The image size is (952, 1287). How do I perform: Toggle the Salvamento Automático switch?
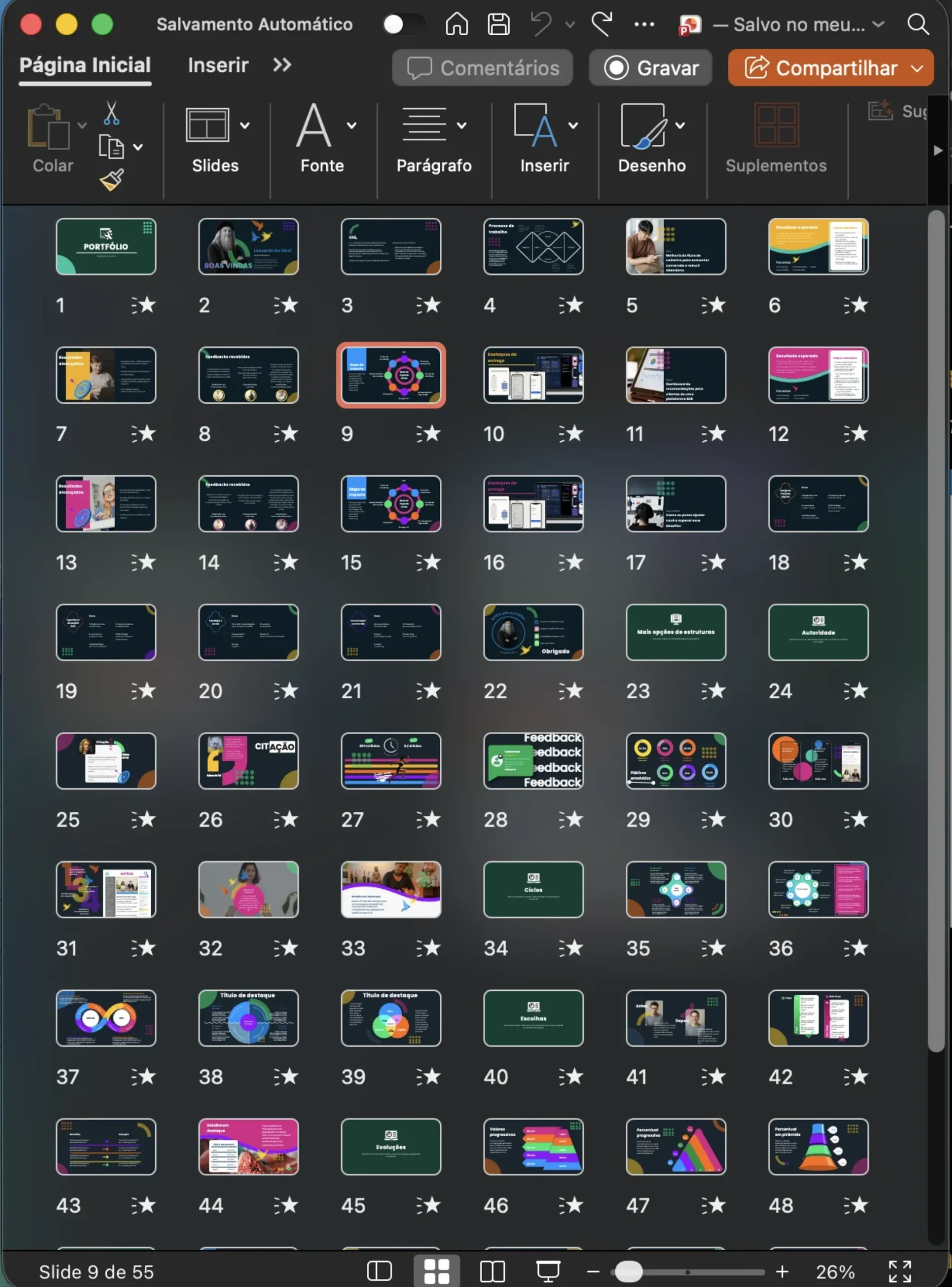click(x=404, y=24)
